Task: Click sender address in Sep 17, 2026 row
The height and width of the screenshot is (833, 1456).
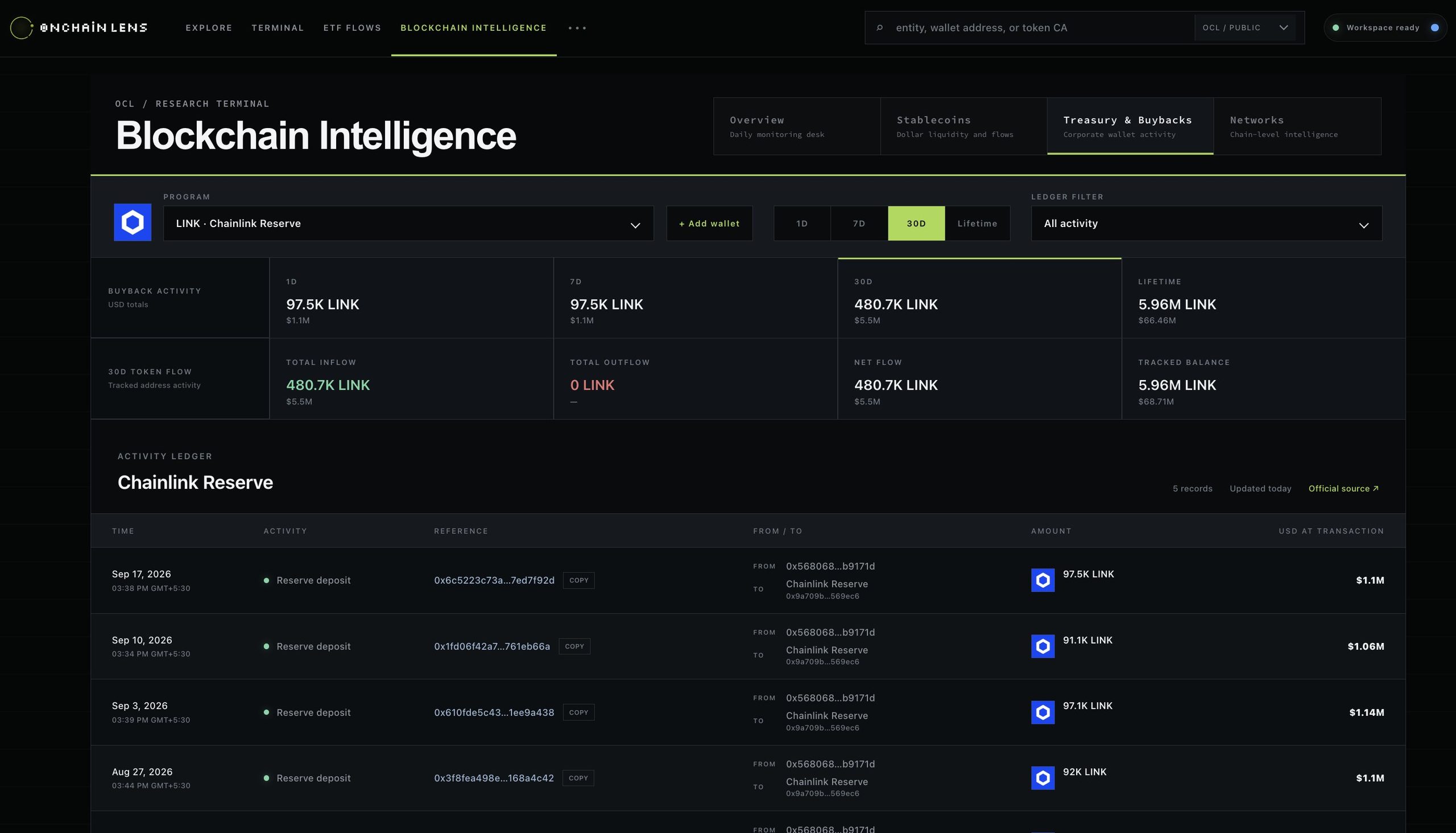Action: tap(830, 566)
